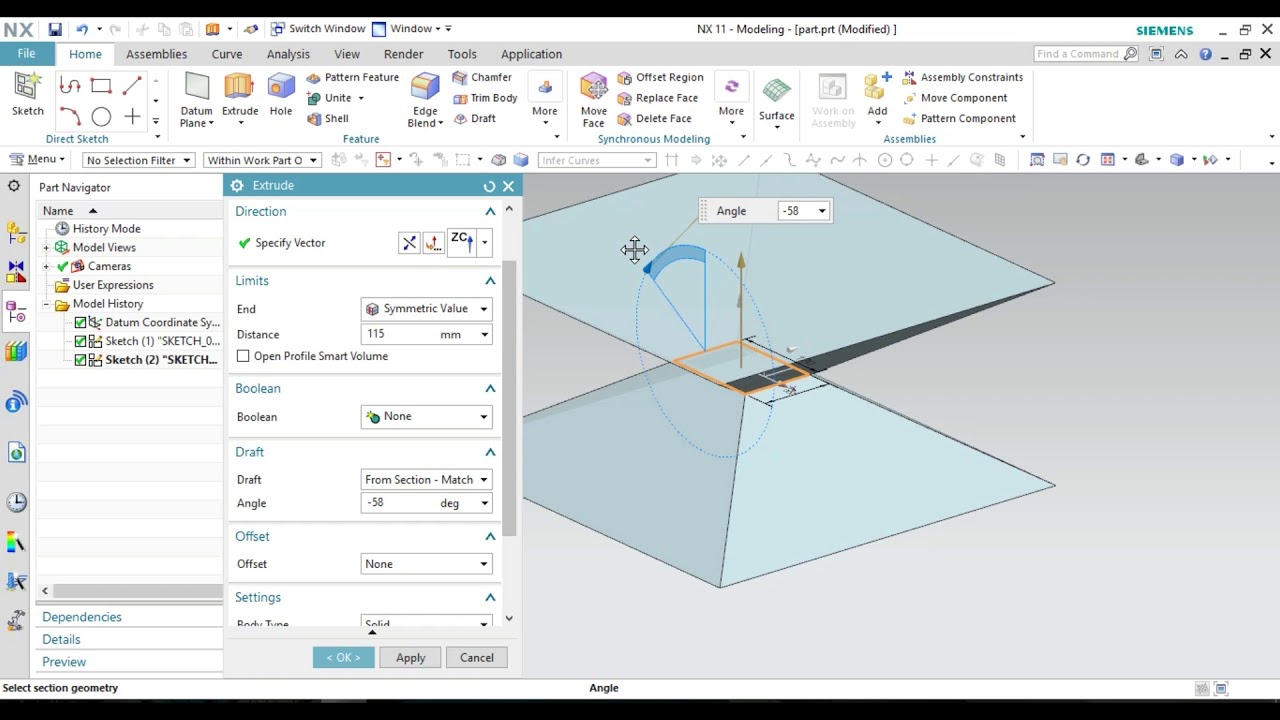The image size is (1280, 720).
Task: Select the Chamfer tool
Action: 482,77
